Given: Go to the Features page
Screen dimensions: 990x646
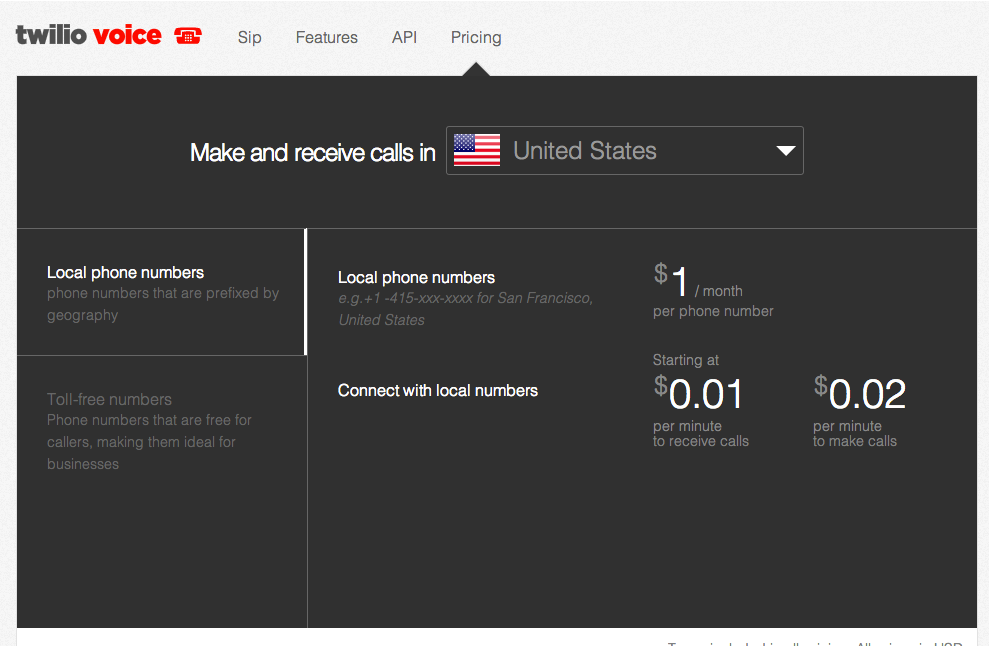Looking at the screenshot, I should point(326,37).
